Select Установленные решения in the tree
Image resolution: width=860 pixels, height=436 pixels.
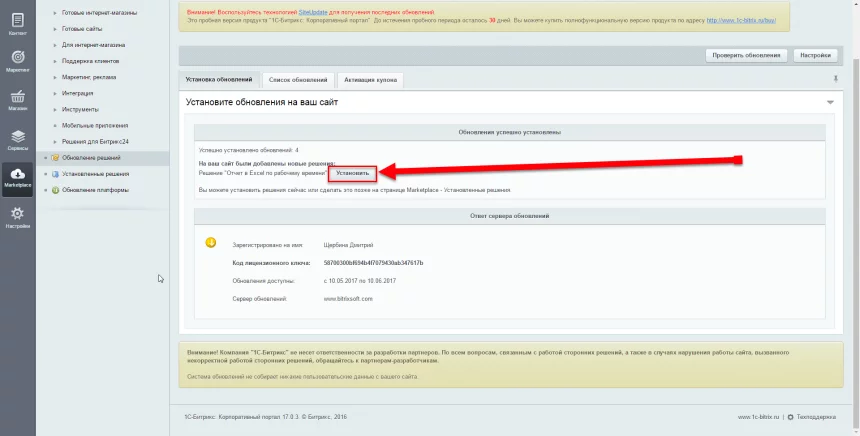[95, 174]
